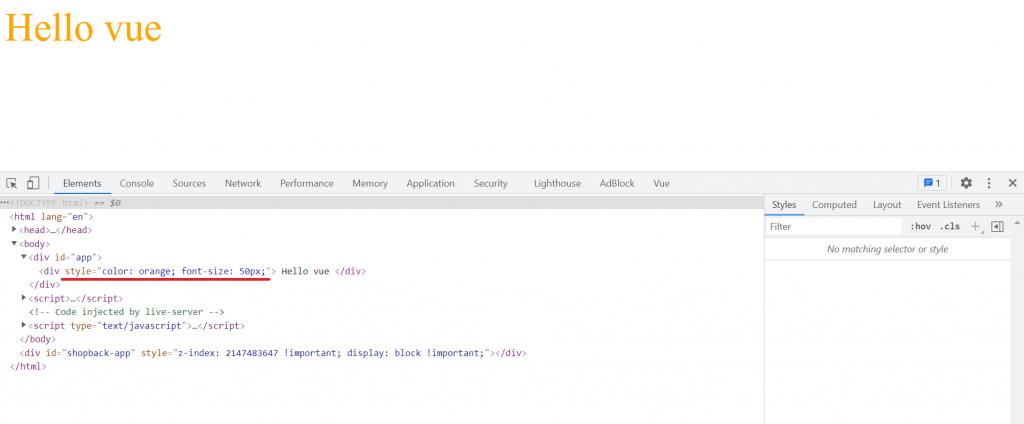Open the AdBlock tab
This screenshot has width=1024, height=424.
tap(617, 184)
